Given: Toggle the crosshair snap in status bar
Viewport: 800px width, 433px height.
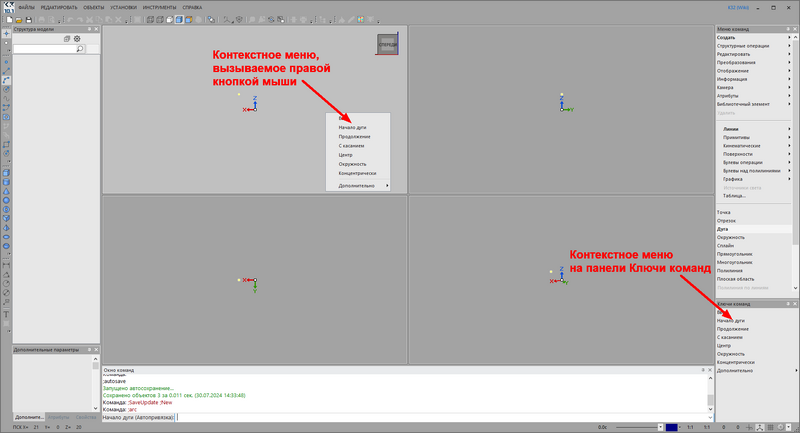Looking at the screenshot, I should [x=749, y=427].
